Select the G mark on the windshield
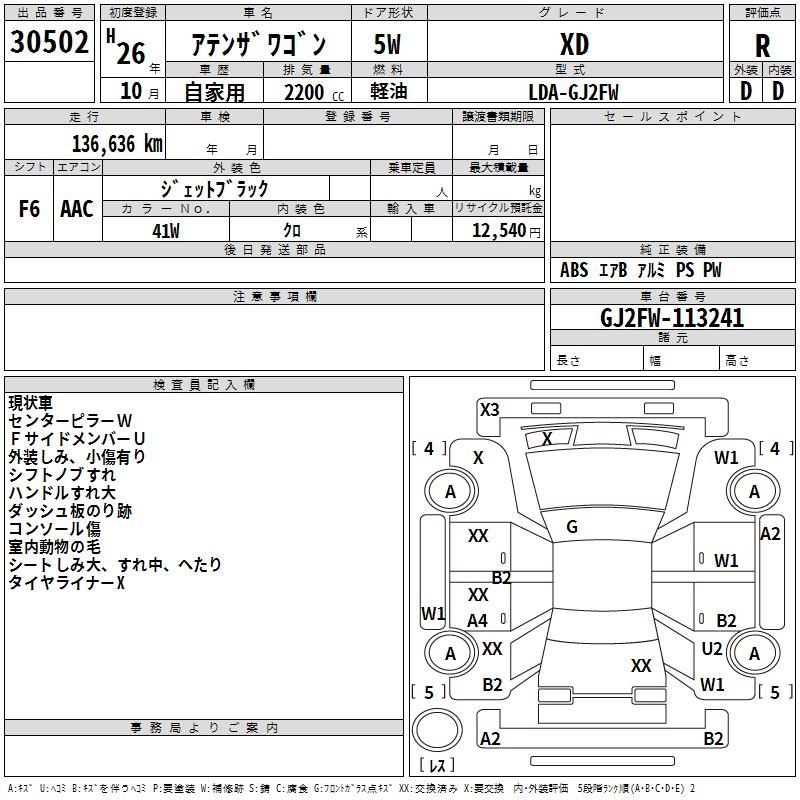This screenshot has width=800, height=800. (571, 527)
